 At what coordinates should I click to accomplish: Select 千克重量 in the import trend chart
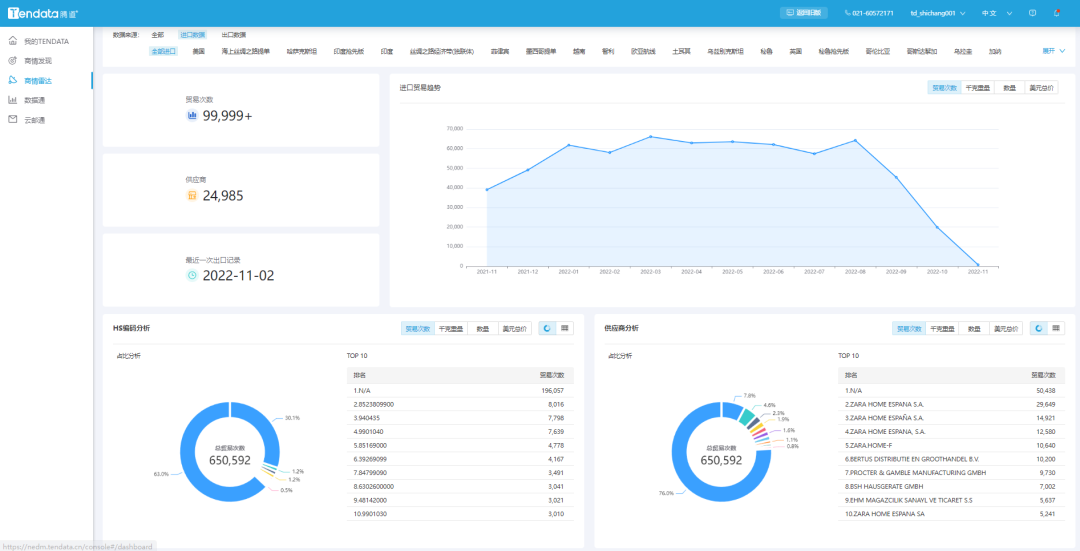pyautogui.click(x=977, y=87)
